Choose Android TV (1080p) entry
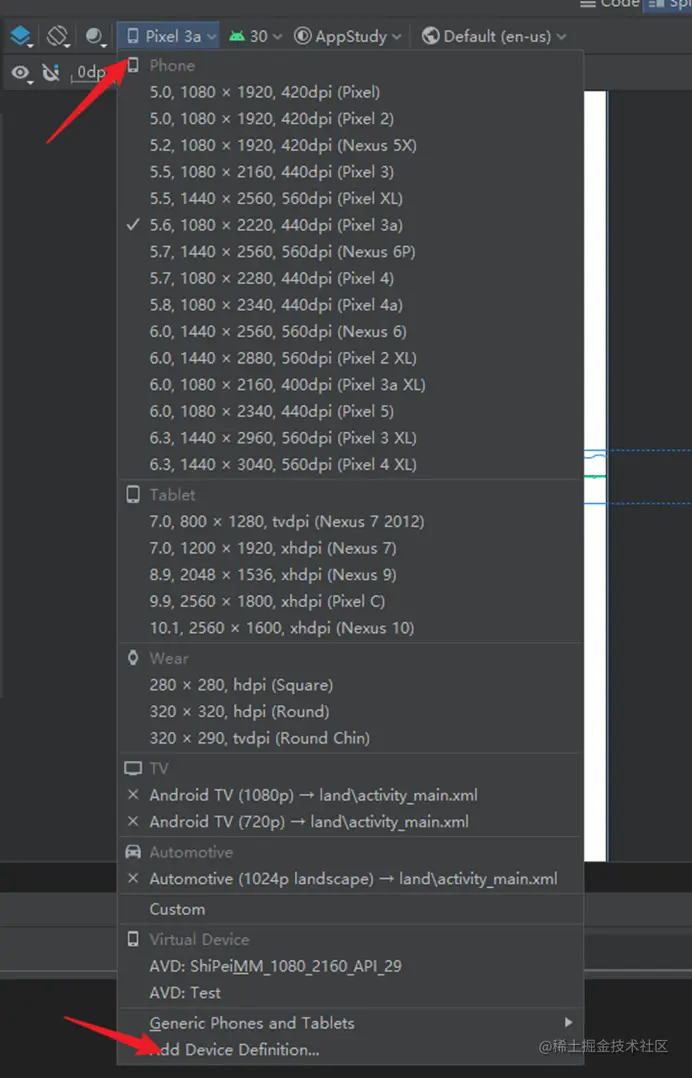Viewport: 692px width, 1078px height. (x=350, y=795)
